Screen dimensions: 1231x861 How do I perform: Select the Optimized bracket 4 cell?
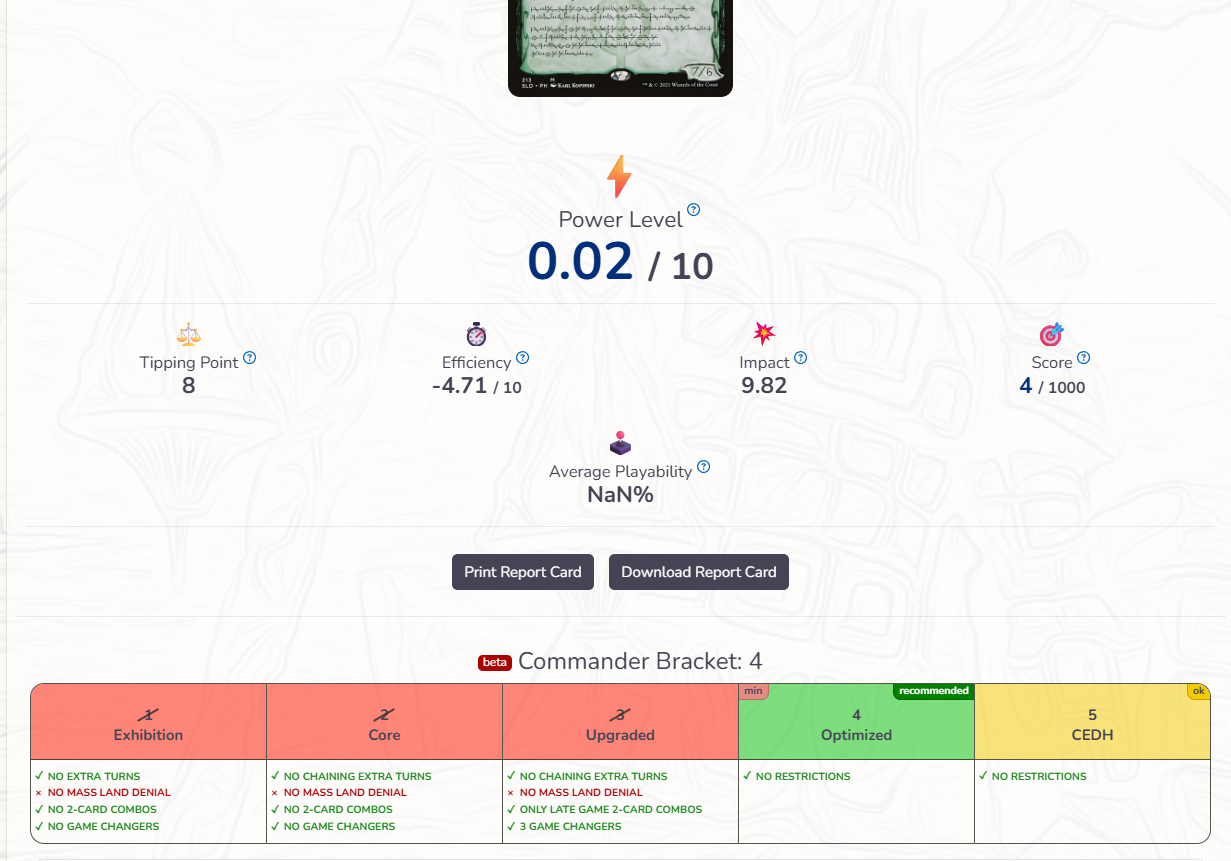(856, 724)
